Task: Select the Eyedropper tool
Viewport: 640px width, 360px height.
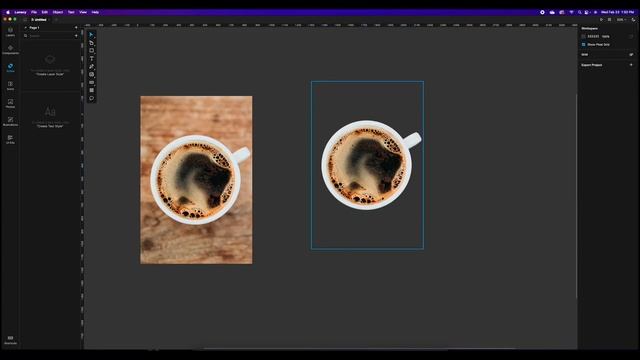Action: [x=91, y=67]
